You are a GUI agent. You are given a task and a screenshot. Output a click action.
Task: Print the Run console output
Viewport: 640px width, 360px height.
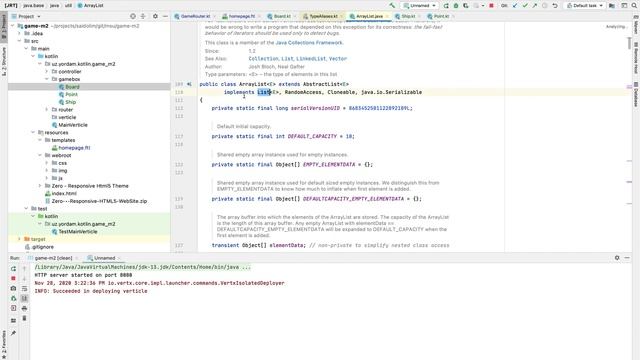pyautogui.click(x=24, y=308)
